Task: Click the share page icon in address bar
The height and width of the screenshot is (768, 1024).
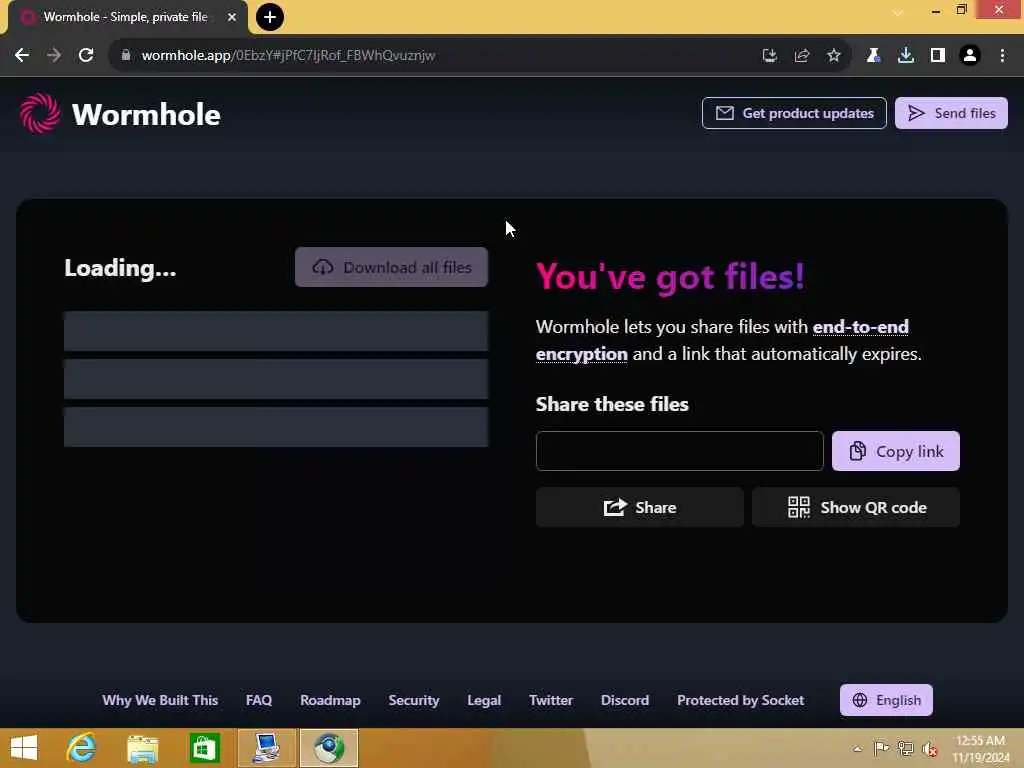Action: [x=802, y=56]
